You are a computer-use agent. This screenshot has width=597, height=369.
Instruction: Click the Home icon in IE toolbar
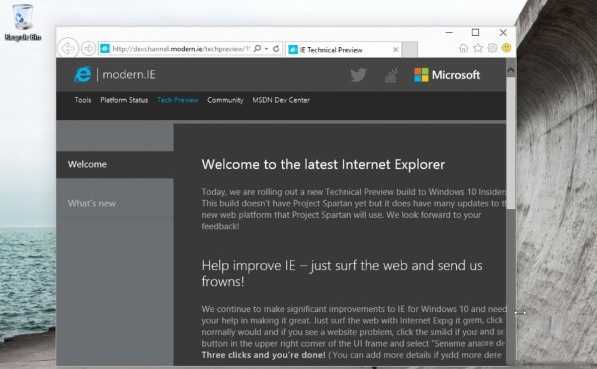[463, 48]
